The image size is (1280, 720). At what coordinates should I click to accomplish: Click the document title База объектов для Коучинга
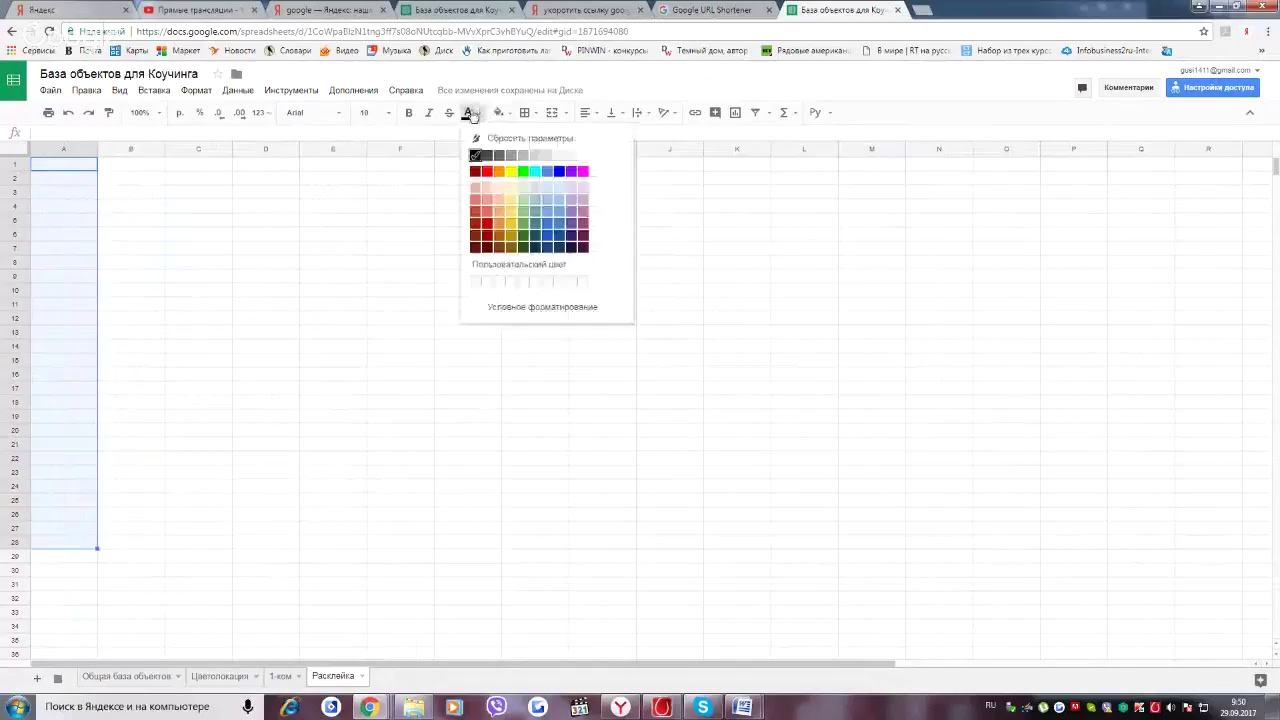tap(119, 74)
